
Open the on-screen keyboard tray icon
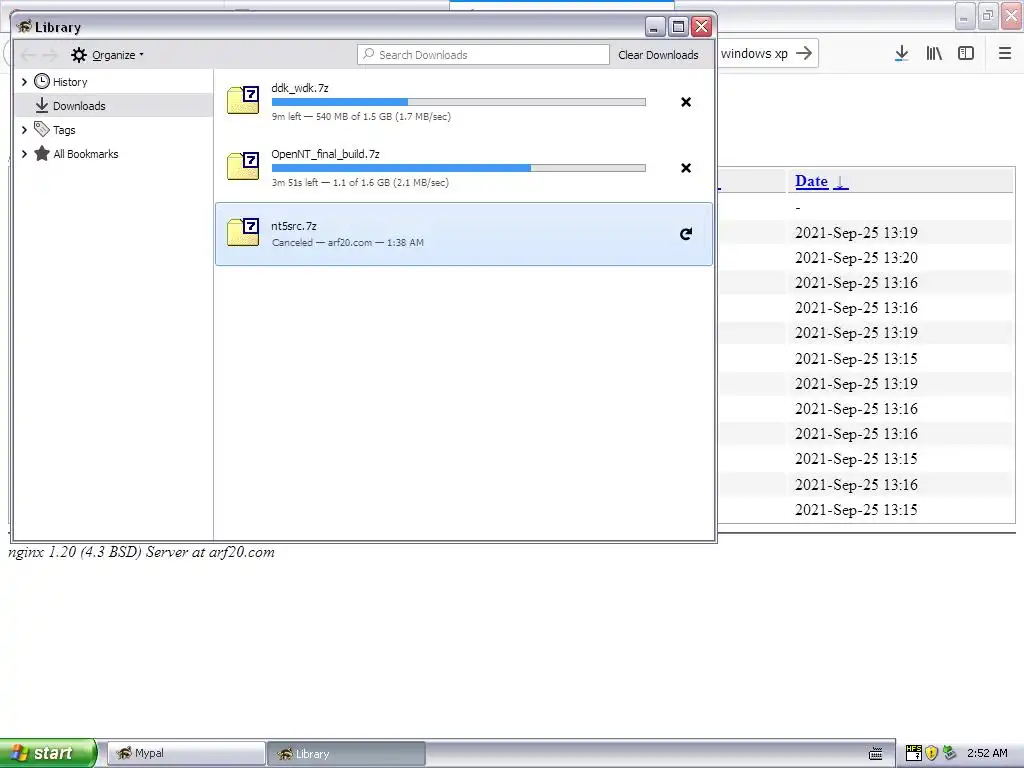tap(875, 753)
